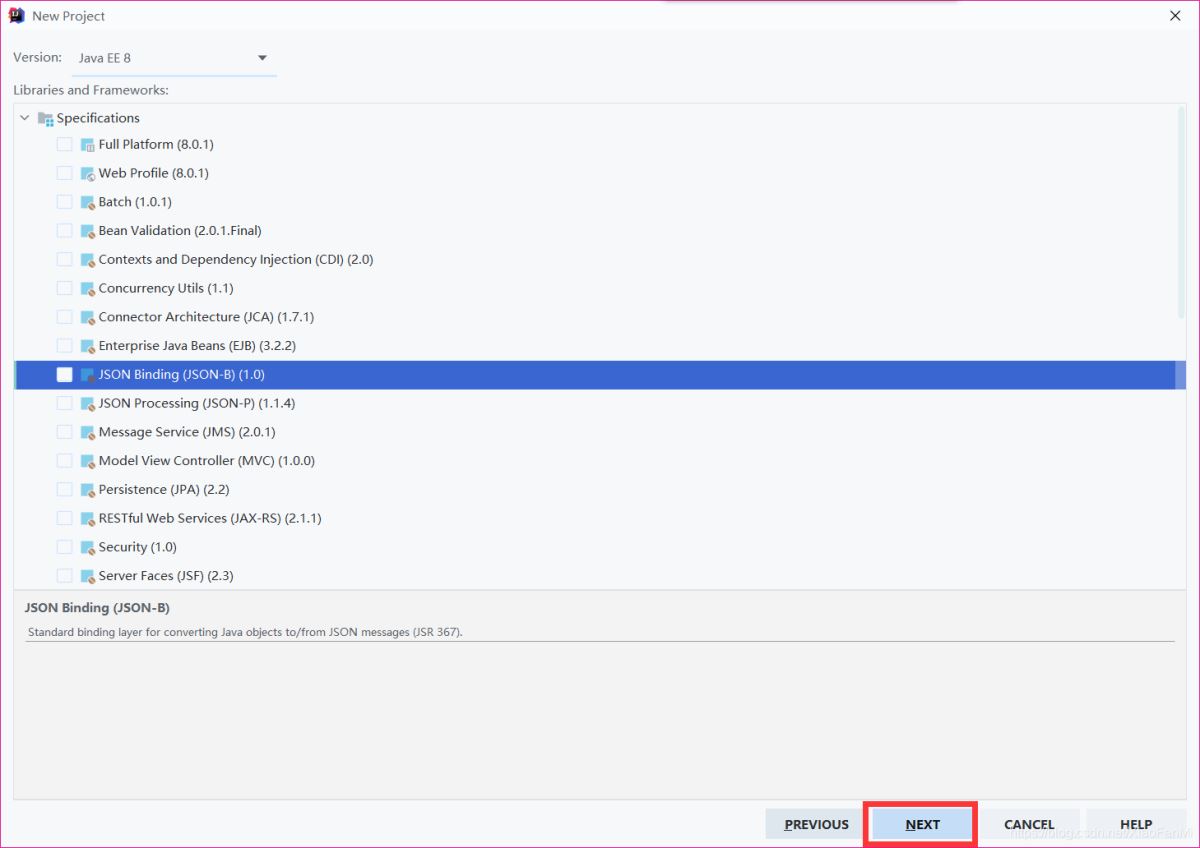
Task: Enable Model View Controller (MVC) checkbox
Action: point(64,461)
